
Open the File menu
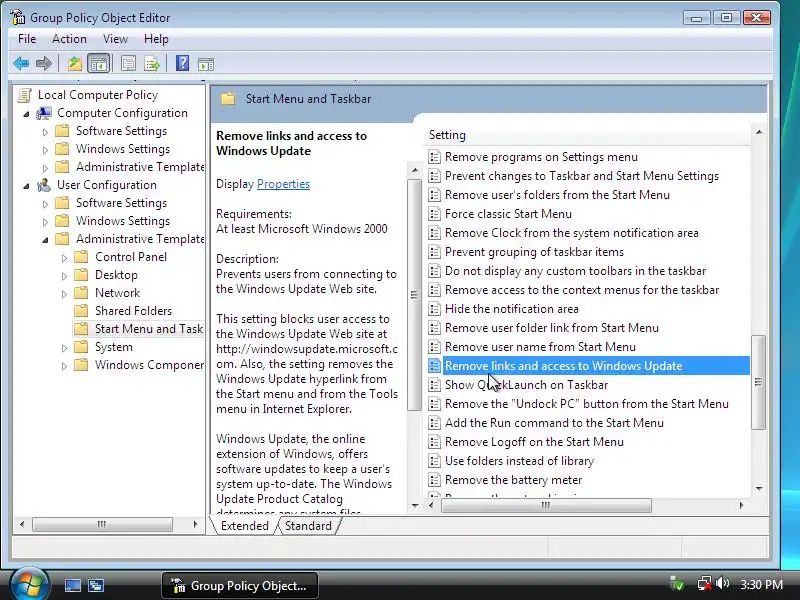coord(27,39)
